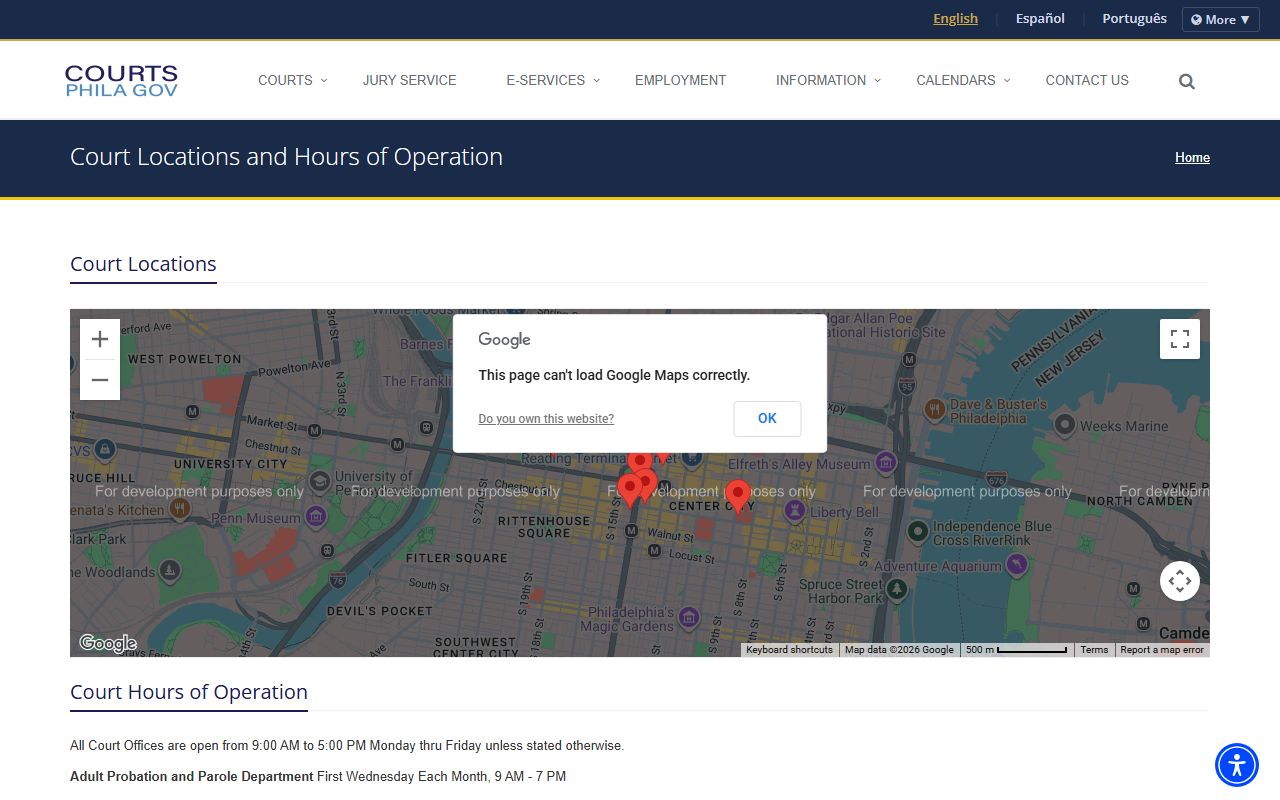Expand the COURTS menu chevron
1280x800 pixels.
coord(324,81)
